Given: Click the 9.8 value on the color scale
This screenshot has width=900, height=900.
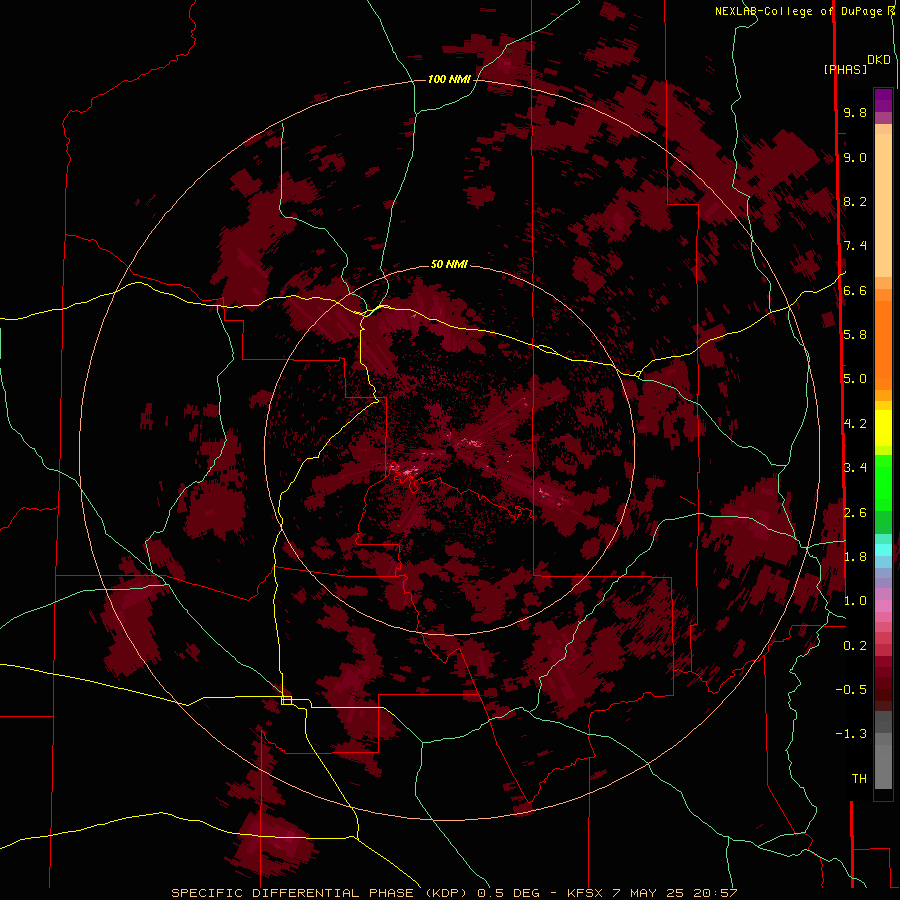Looking at the screenshot, I should 855,112.
